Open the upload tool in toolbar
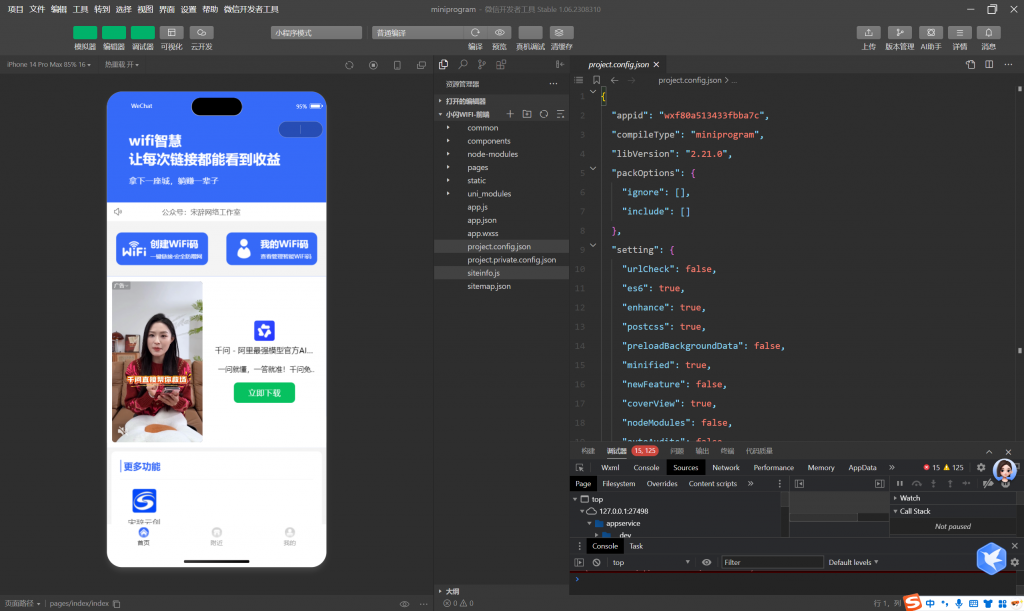The width and height of the screenshot is (1024, 611). coord(869,33)
